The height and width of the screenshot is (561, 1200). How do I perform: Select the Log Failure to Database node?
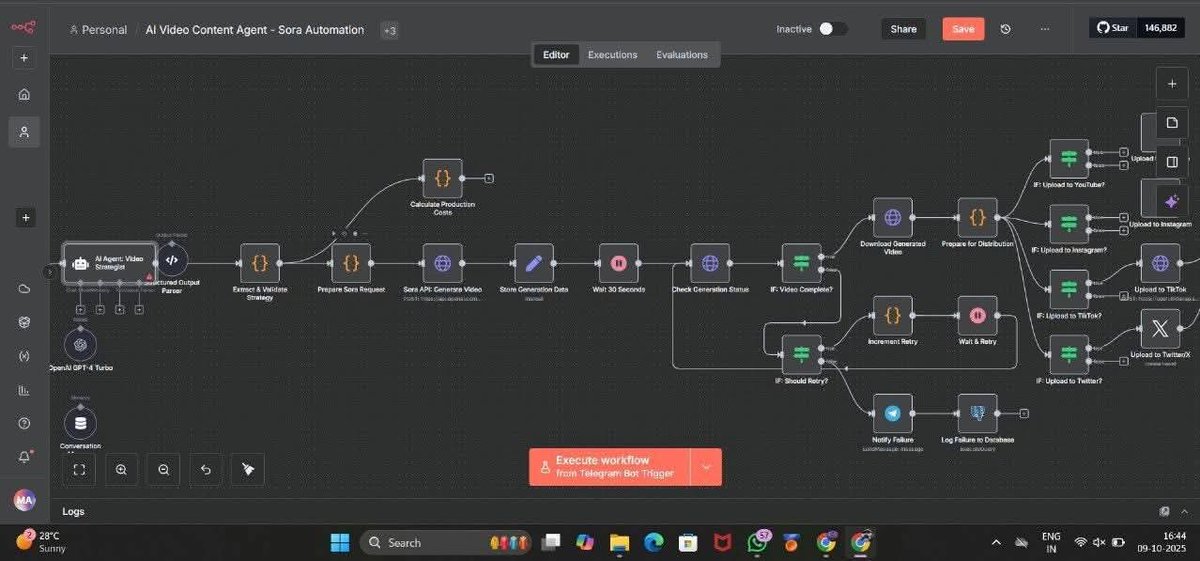pos(977,413)
